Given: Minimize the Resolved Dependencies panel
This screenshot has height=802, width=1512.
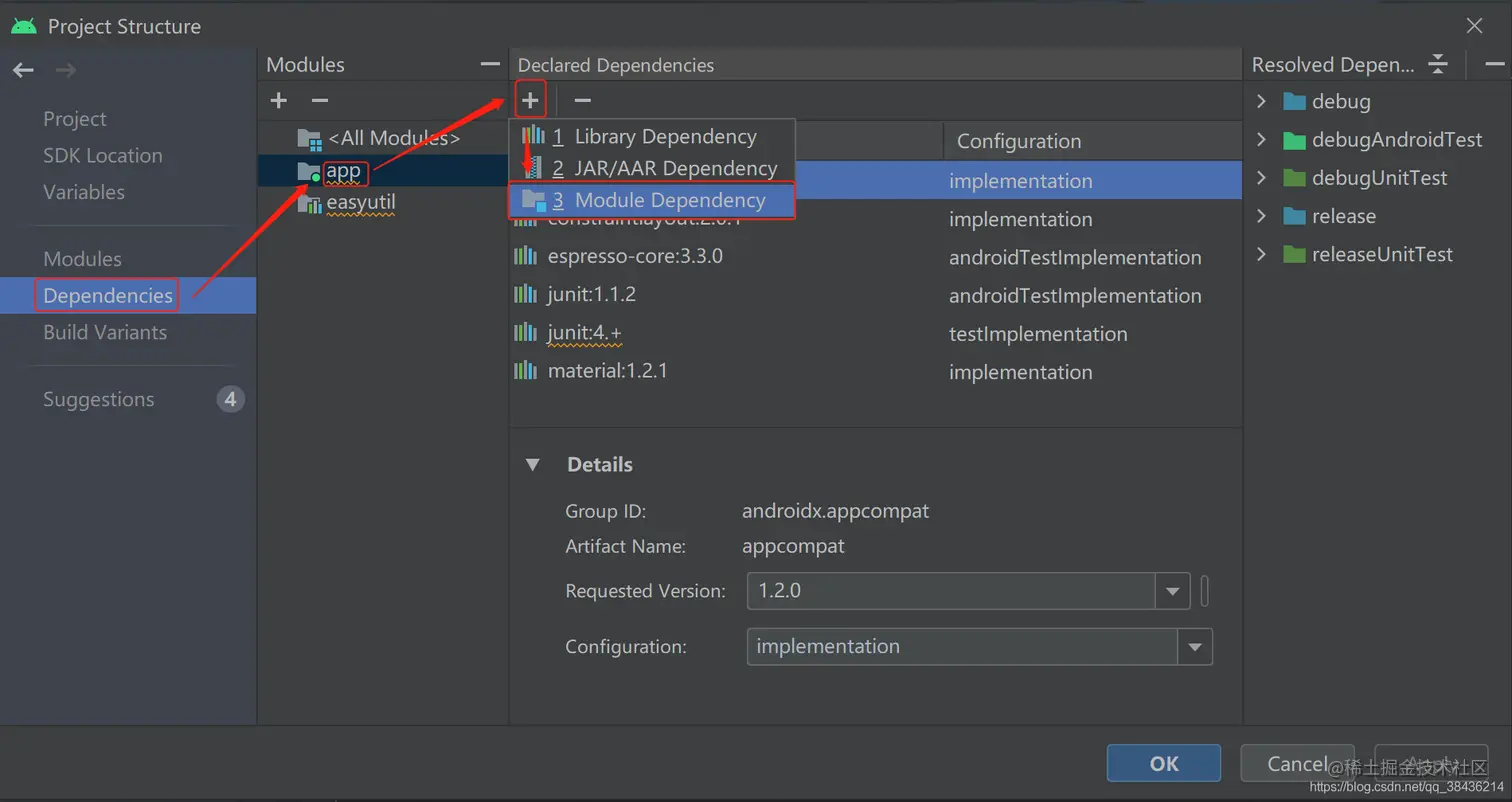Looking at the screenshot, I should click(x=1494, y=64).
